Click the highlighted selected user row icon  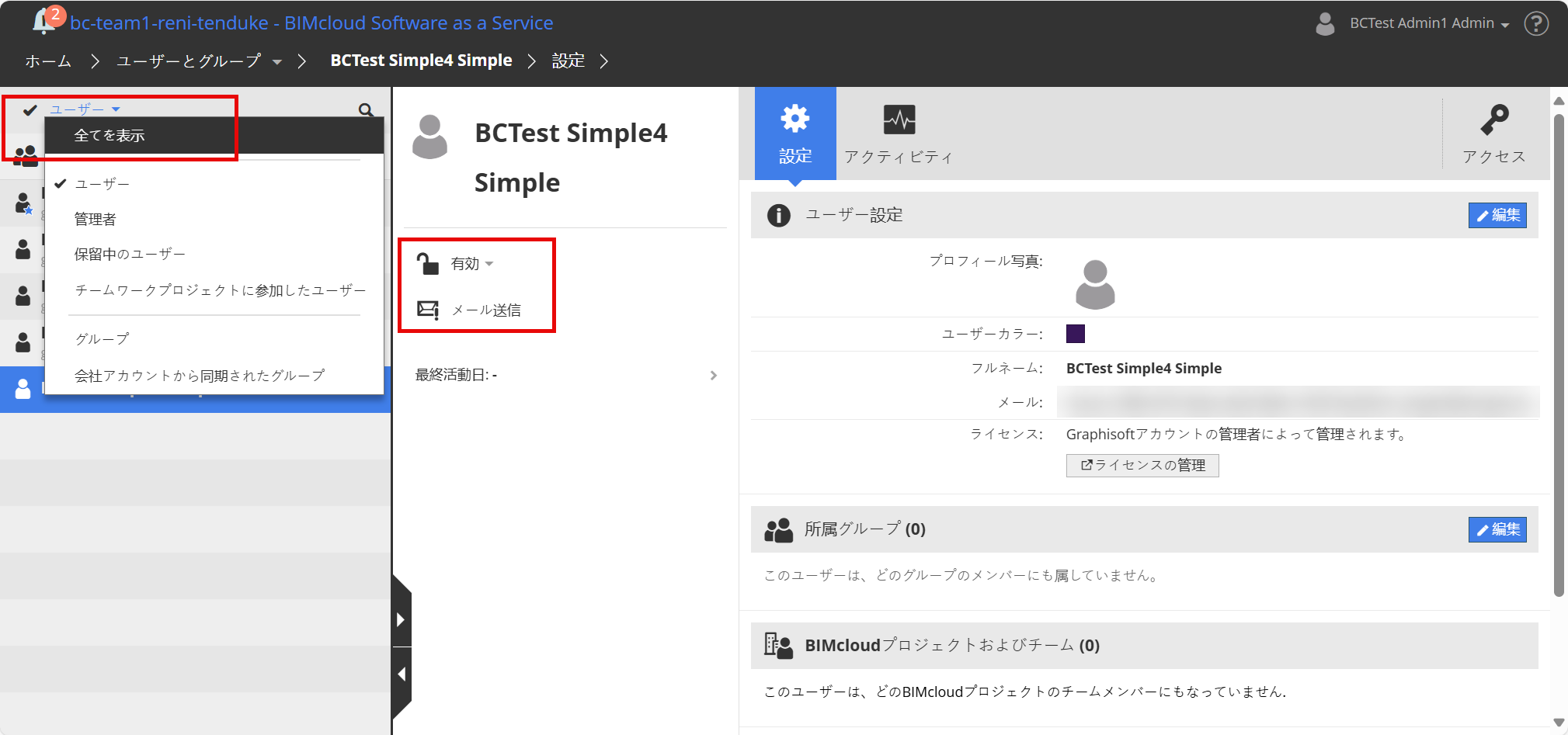coord(23,389)
